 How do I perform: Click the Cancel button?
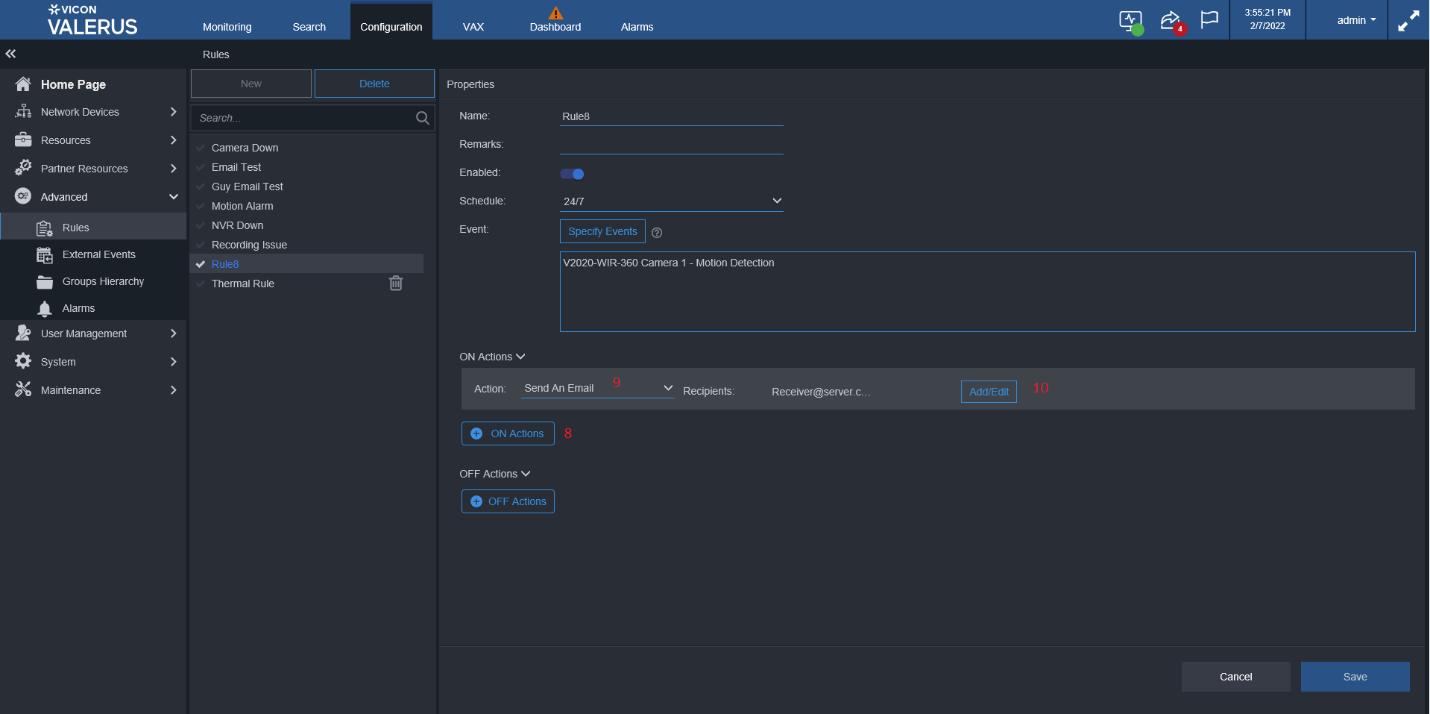tap(1236, 677)
